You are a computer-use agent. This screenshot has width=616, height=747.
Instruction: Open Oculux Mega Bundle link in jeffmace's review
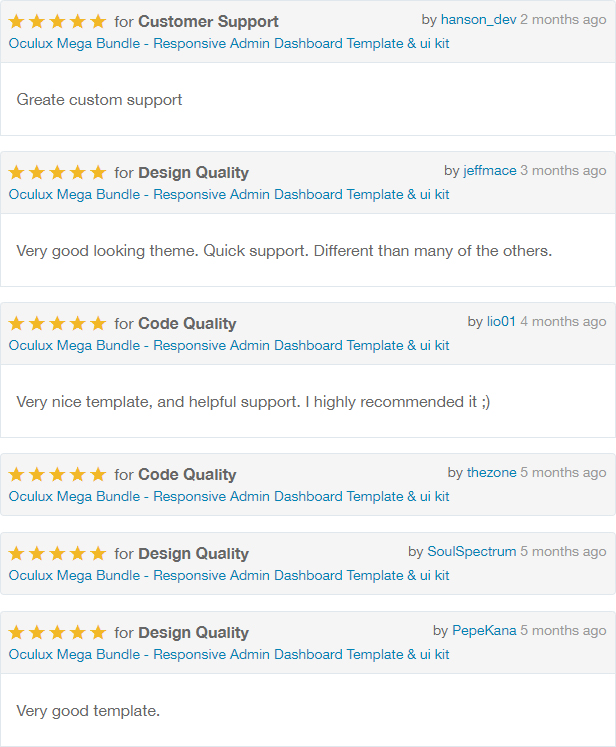pos(229,195)
